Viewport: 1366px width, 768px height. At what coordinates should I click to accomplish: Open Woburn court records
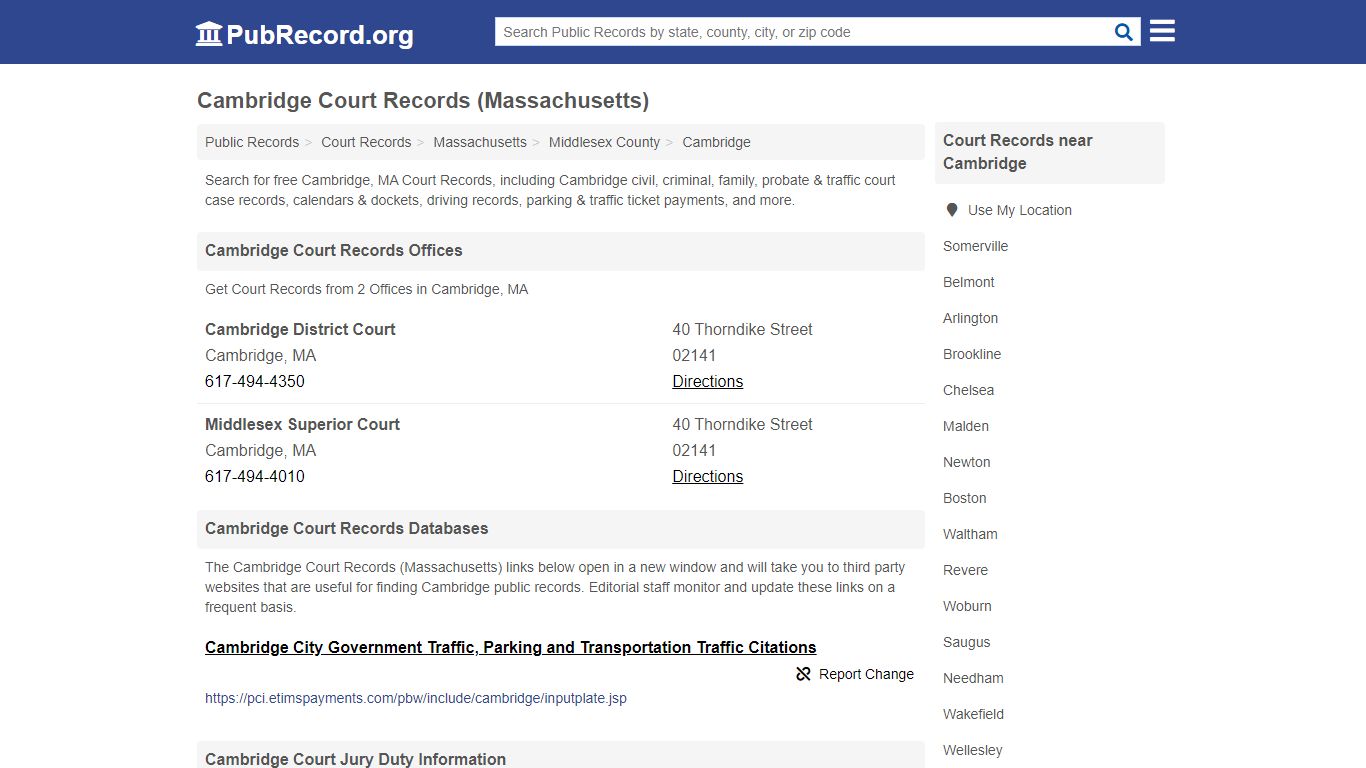pyautogui.click(x=967, y=606)
